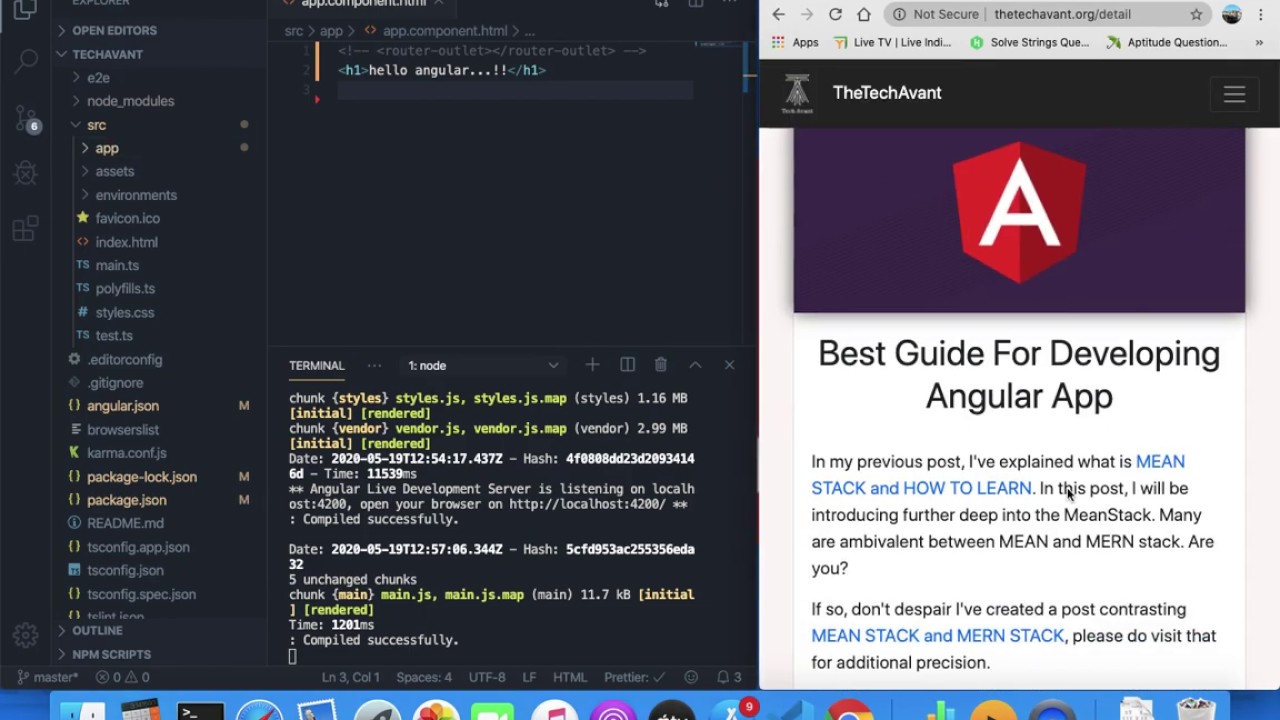Click the Chrome address bar URL
1280x720 pixels.
pyautogui.click(x=1063, y=14)
